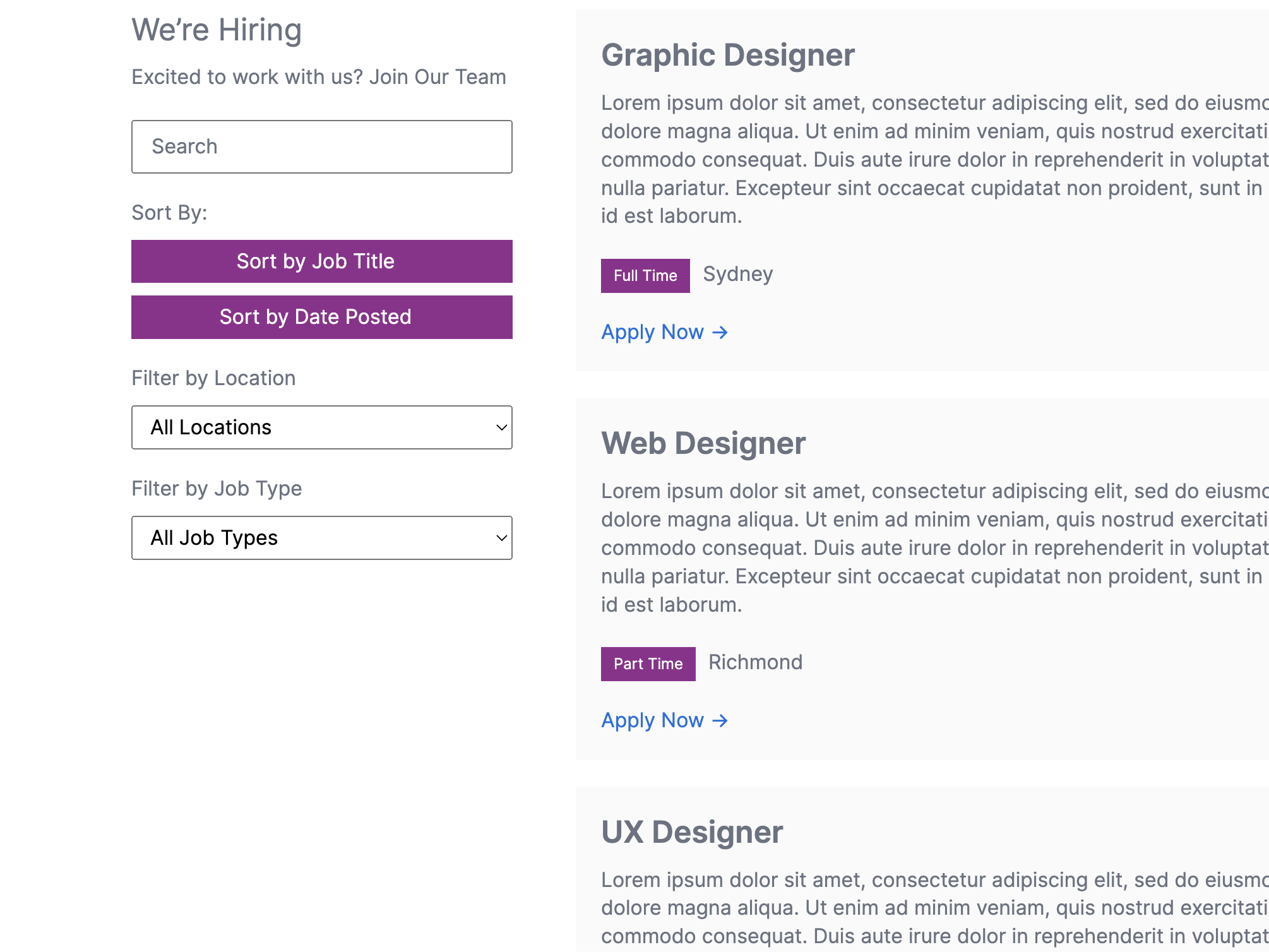Click the Sydney location label
Image resolution: width=1269 pixels, height=952 pixels.
pos(737,274)
